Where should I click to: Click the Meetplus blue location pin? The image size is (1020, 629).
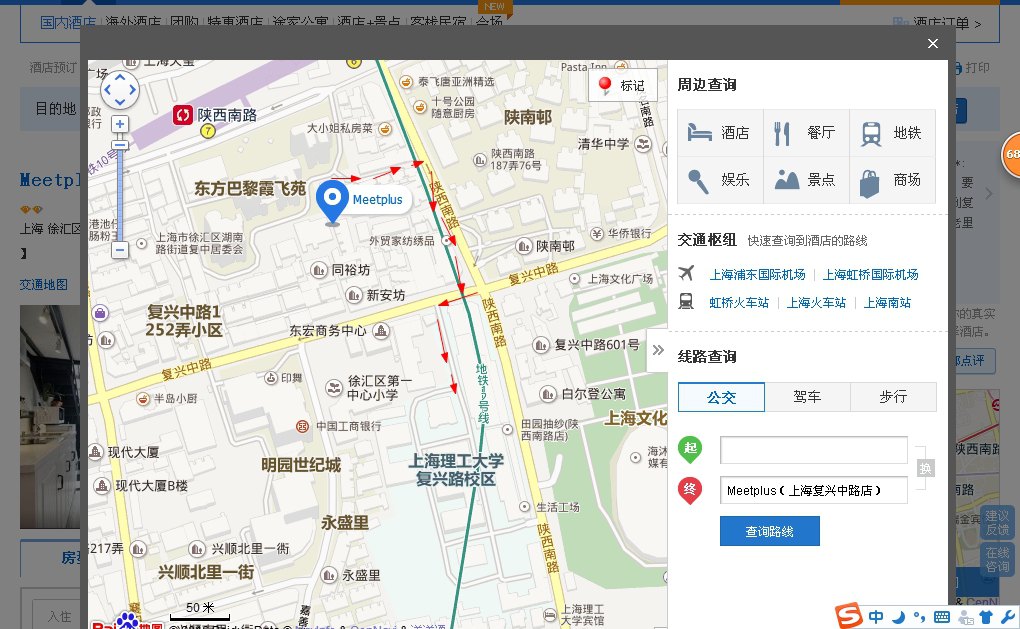click(x=332, y=202)
